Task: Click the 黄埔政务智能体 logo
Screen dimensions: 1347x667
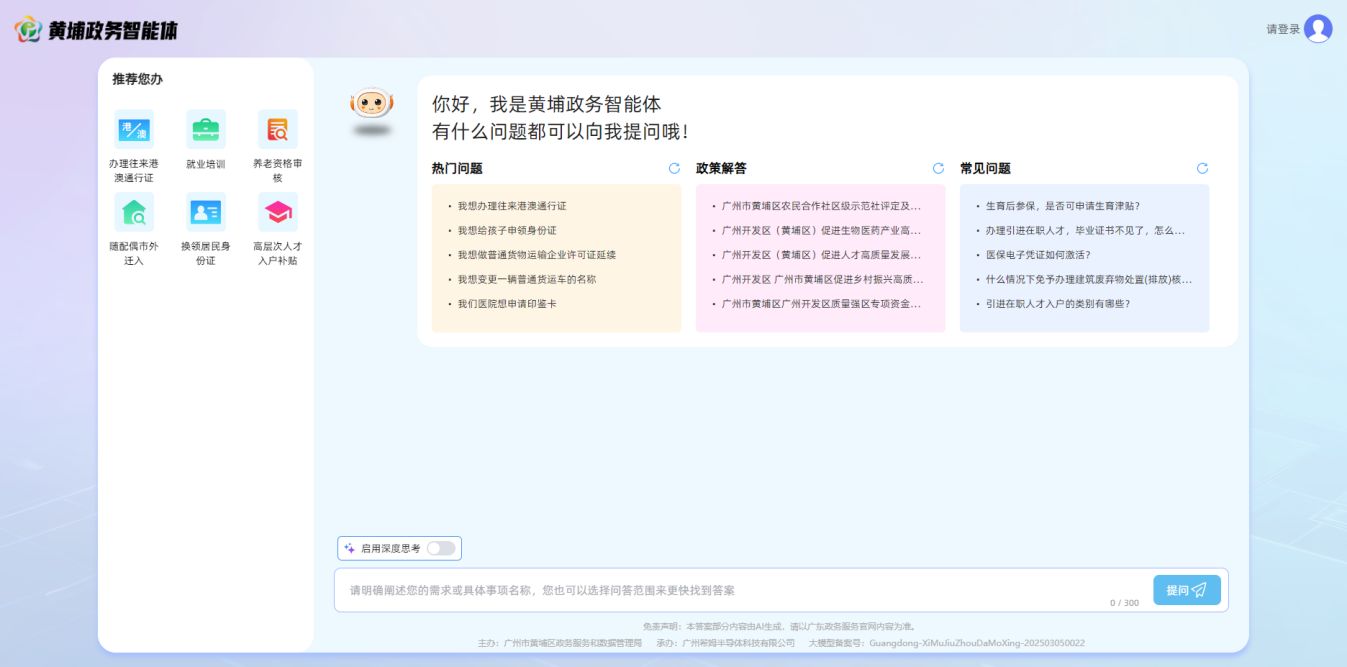Action: pyautogui.click(x=96, y=30)
